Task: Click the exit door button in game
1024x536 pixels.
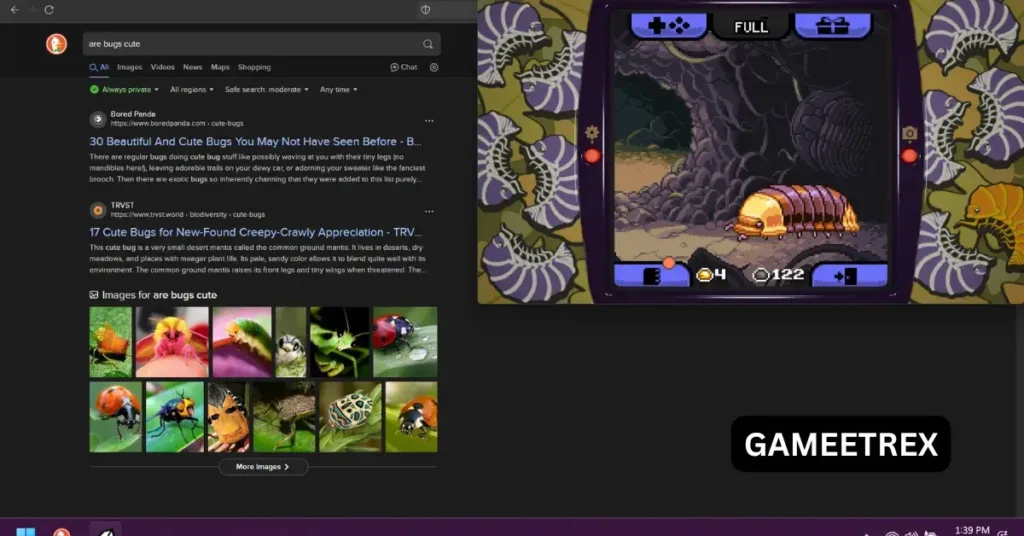Action: click(847, 274)
